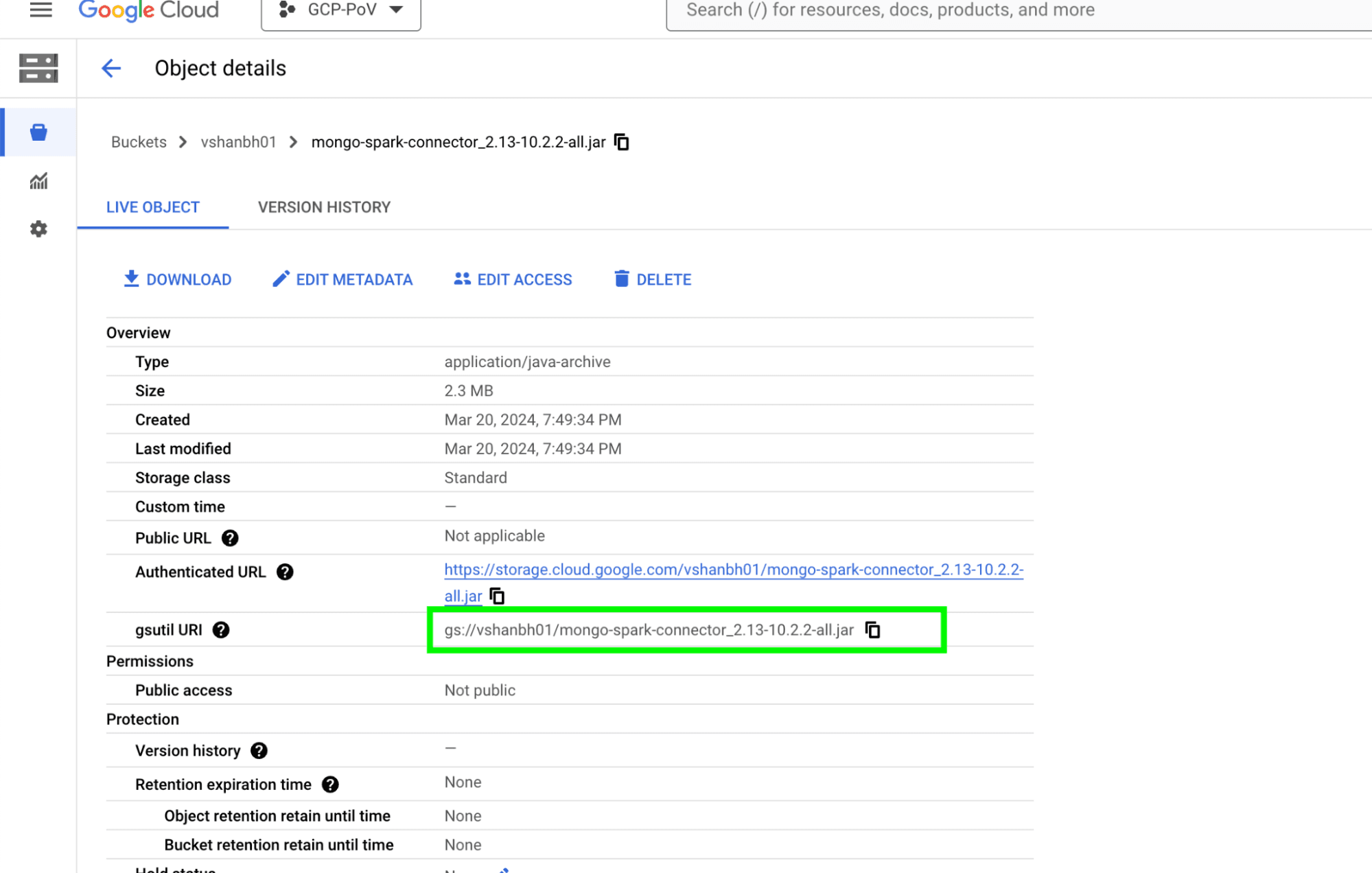The image size is (1372, 873).
Task: Open the Settings gear in the sidebar
Action: (x=38, y=229)
